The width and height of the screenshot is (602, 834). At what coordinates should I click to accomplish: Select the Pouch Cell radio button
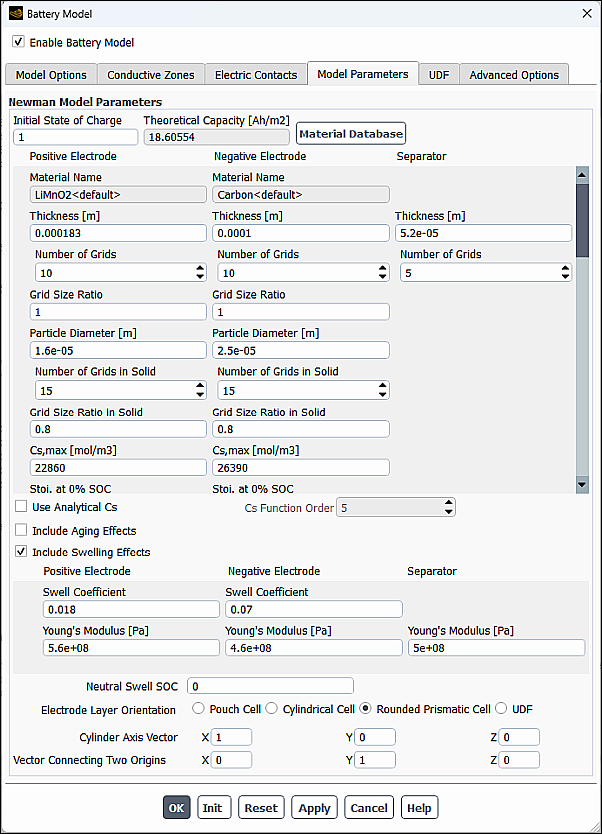click(x=198, y=708)
